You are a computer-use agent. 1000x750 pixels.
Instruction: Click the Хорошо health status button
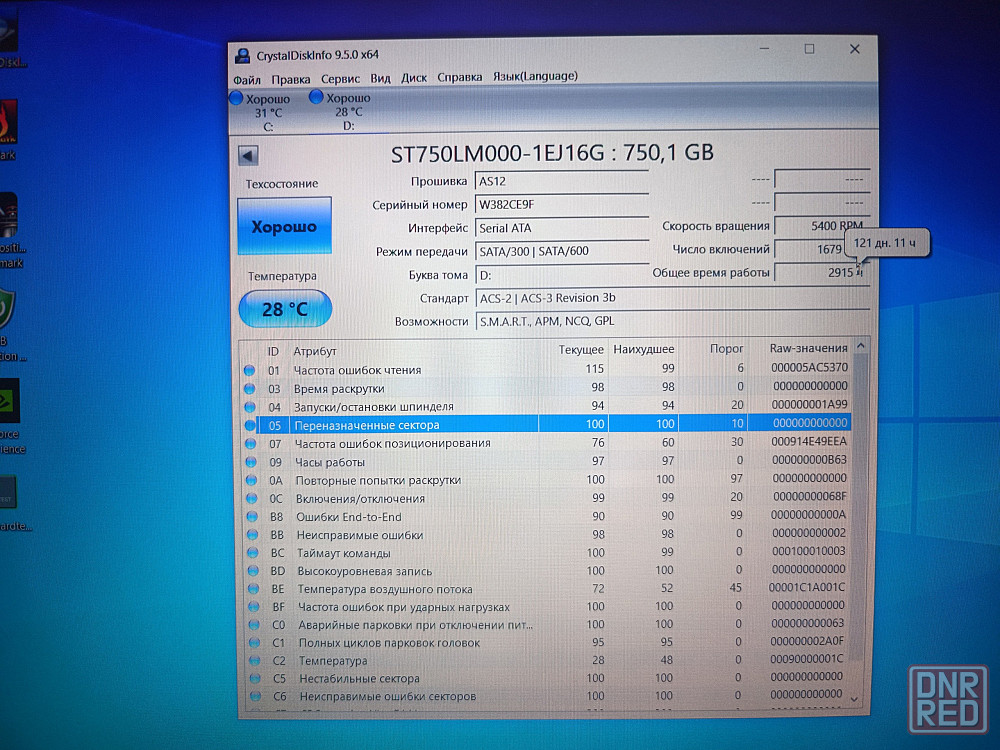[284, 226]
